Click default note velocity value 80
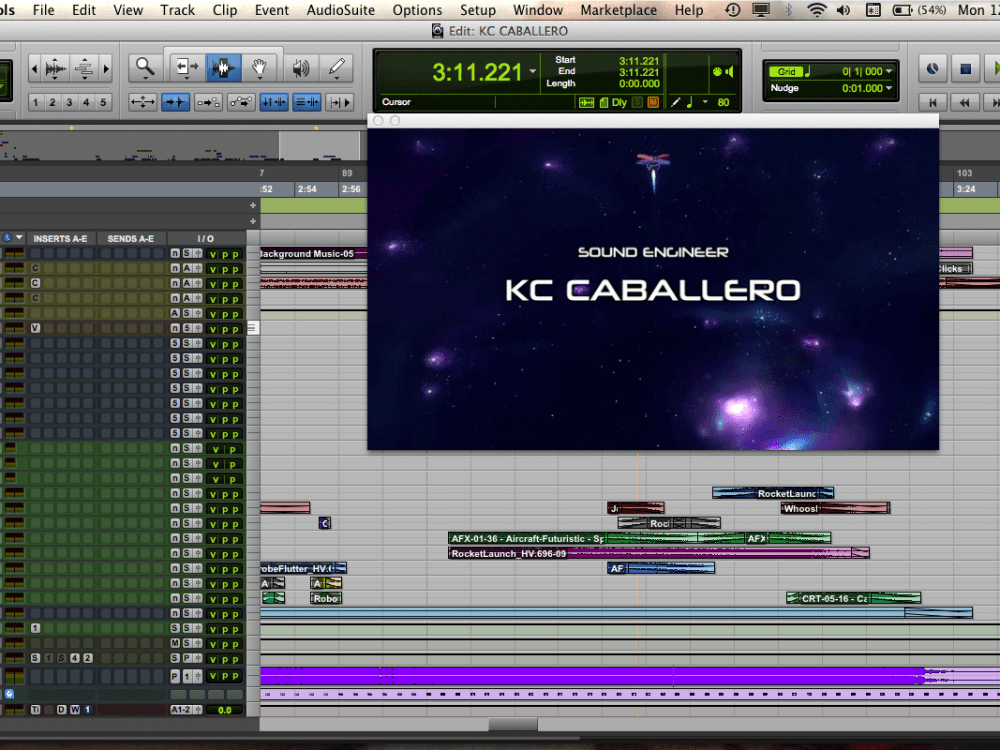 (x=723, y=102)
